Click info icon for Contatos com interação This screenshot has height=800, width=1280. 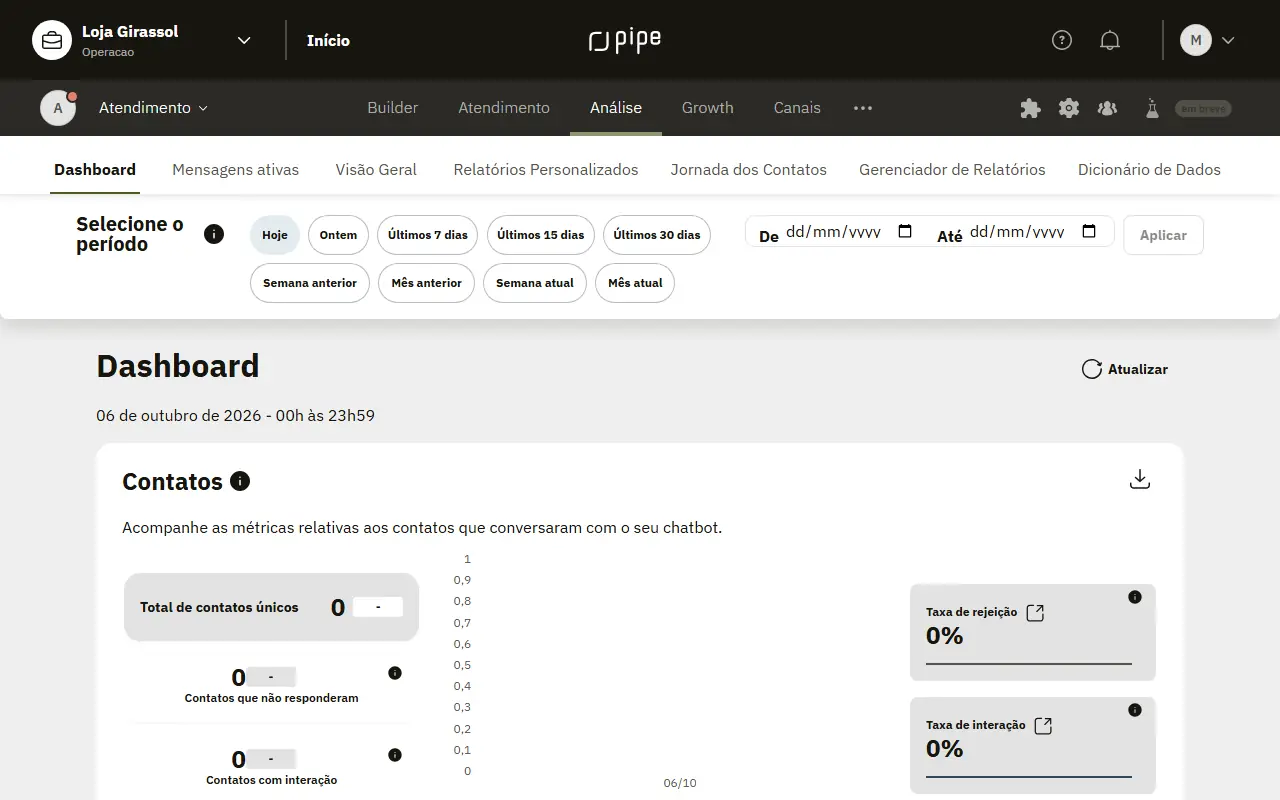[395, 755]
